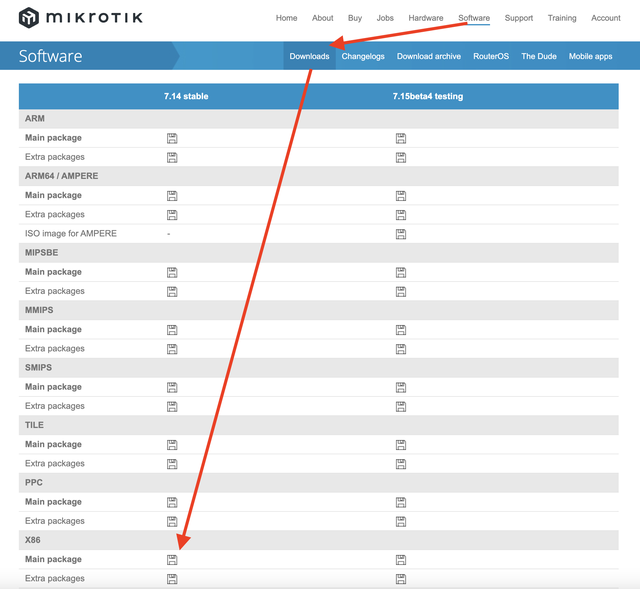Image resolution: width=640 pixels, height=589 pixels.
Task: Download ARM Main package 7.15beta4 testing
Action: pos(401,138)
